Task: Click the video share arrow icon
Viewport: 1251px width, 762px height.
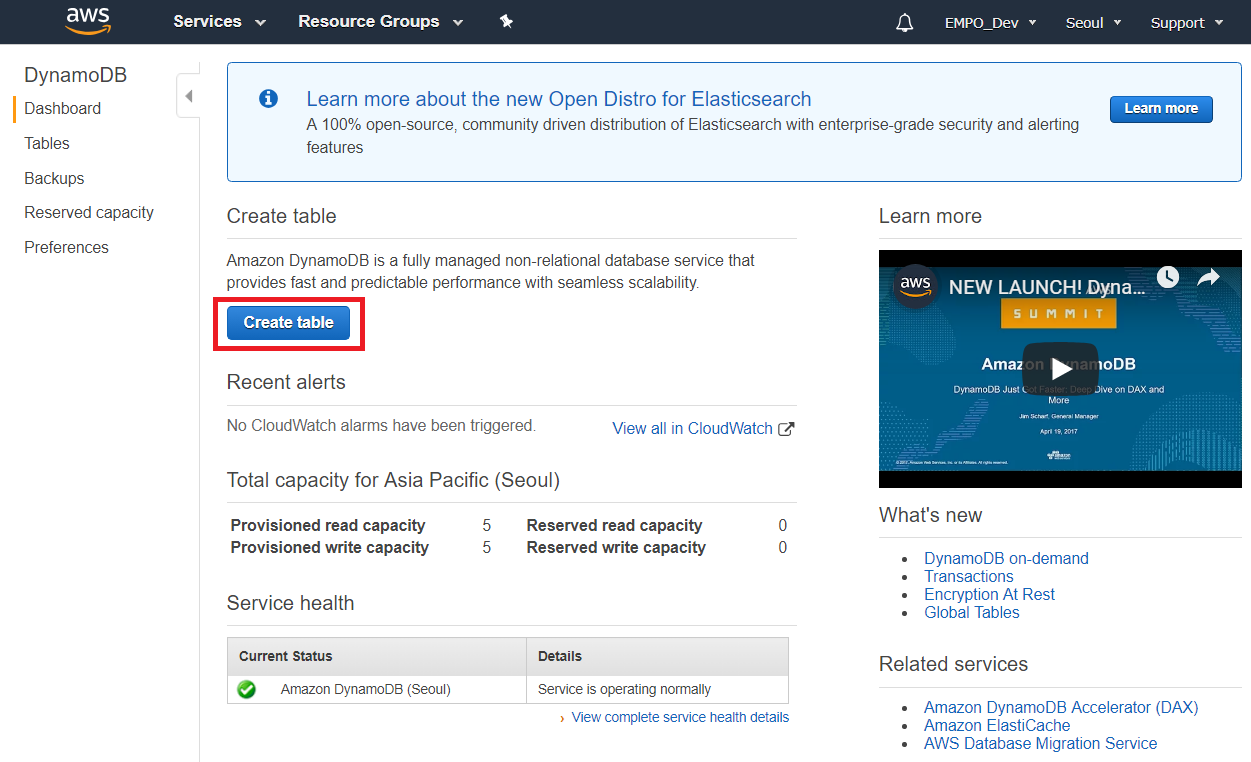Action: [x=1208, y=277]
